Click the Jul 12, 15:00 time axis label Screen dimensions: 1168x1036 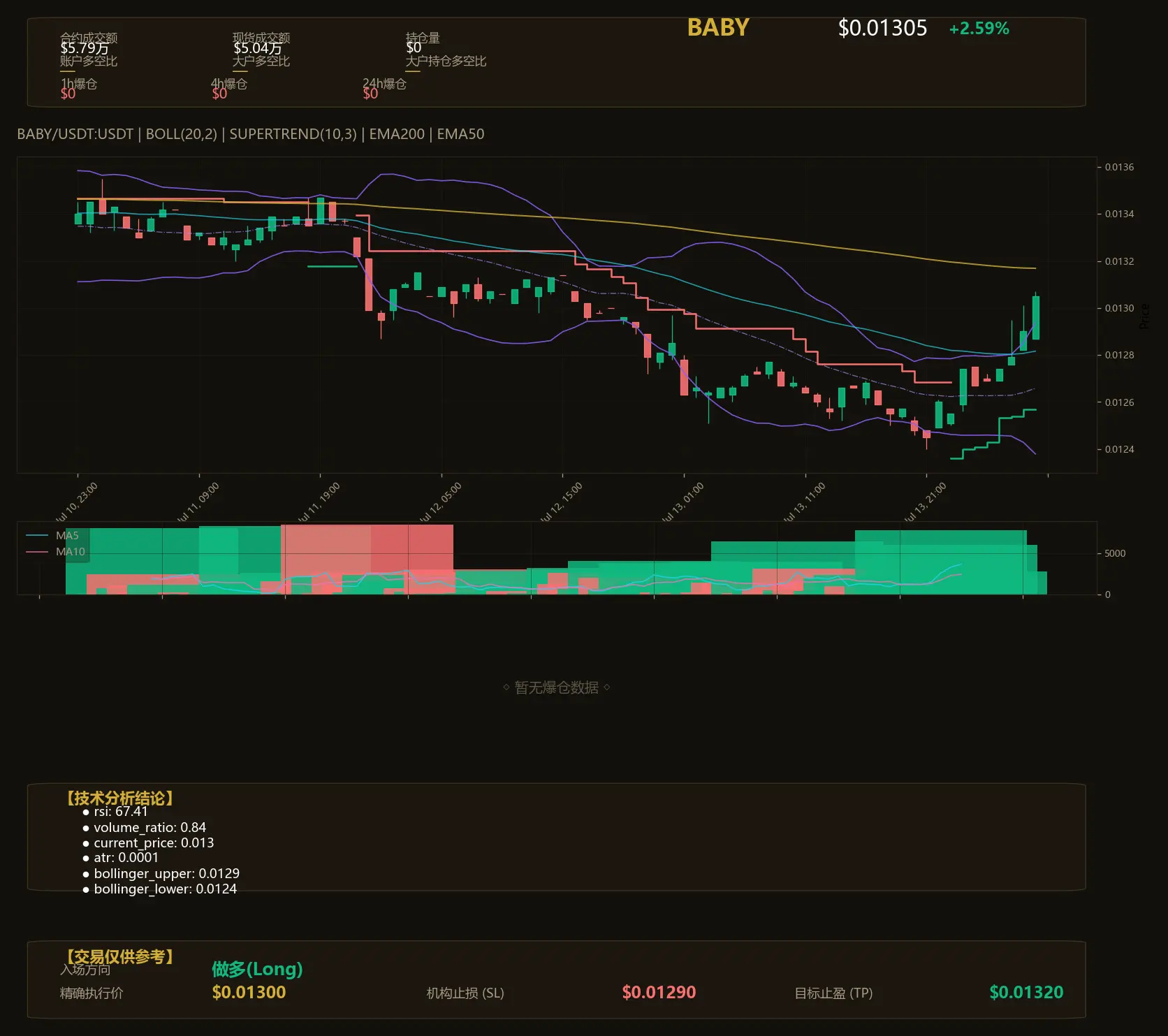560,502
